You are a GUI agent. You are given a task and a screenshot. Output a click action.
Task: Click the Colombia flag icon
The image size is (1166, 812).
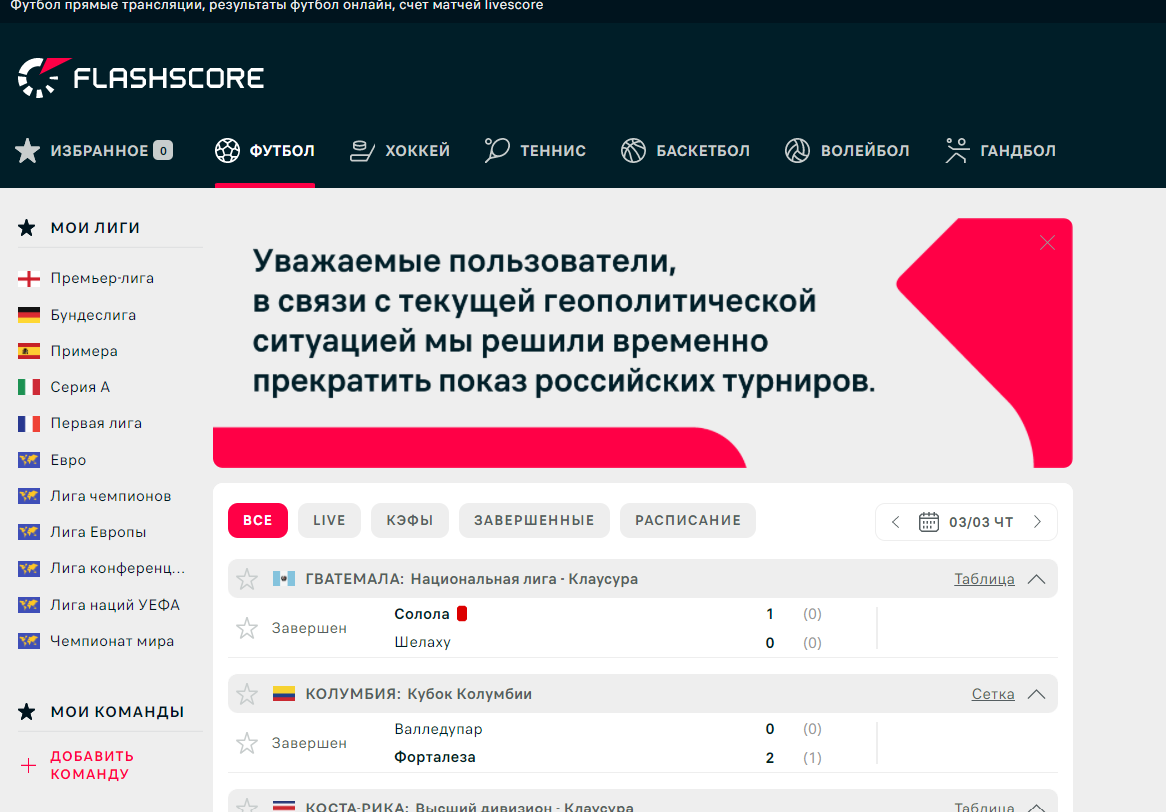coord(284,694)
